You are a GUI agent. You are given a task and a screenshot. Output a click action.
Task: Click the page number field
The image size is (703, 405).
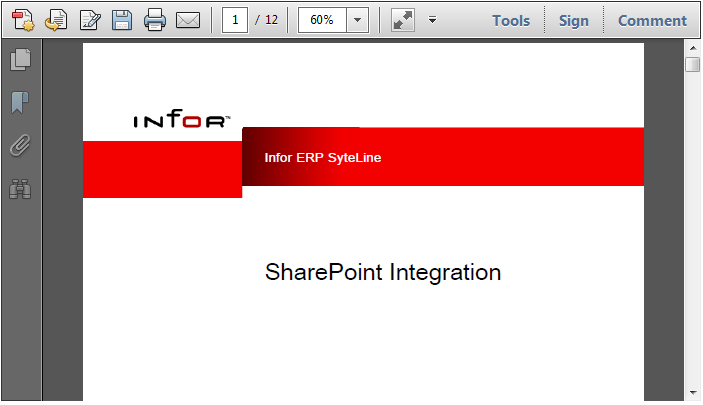(x=235, y=20)
